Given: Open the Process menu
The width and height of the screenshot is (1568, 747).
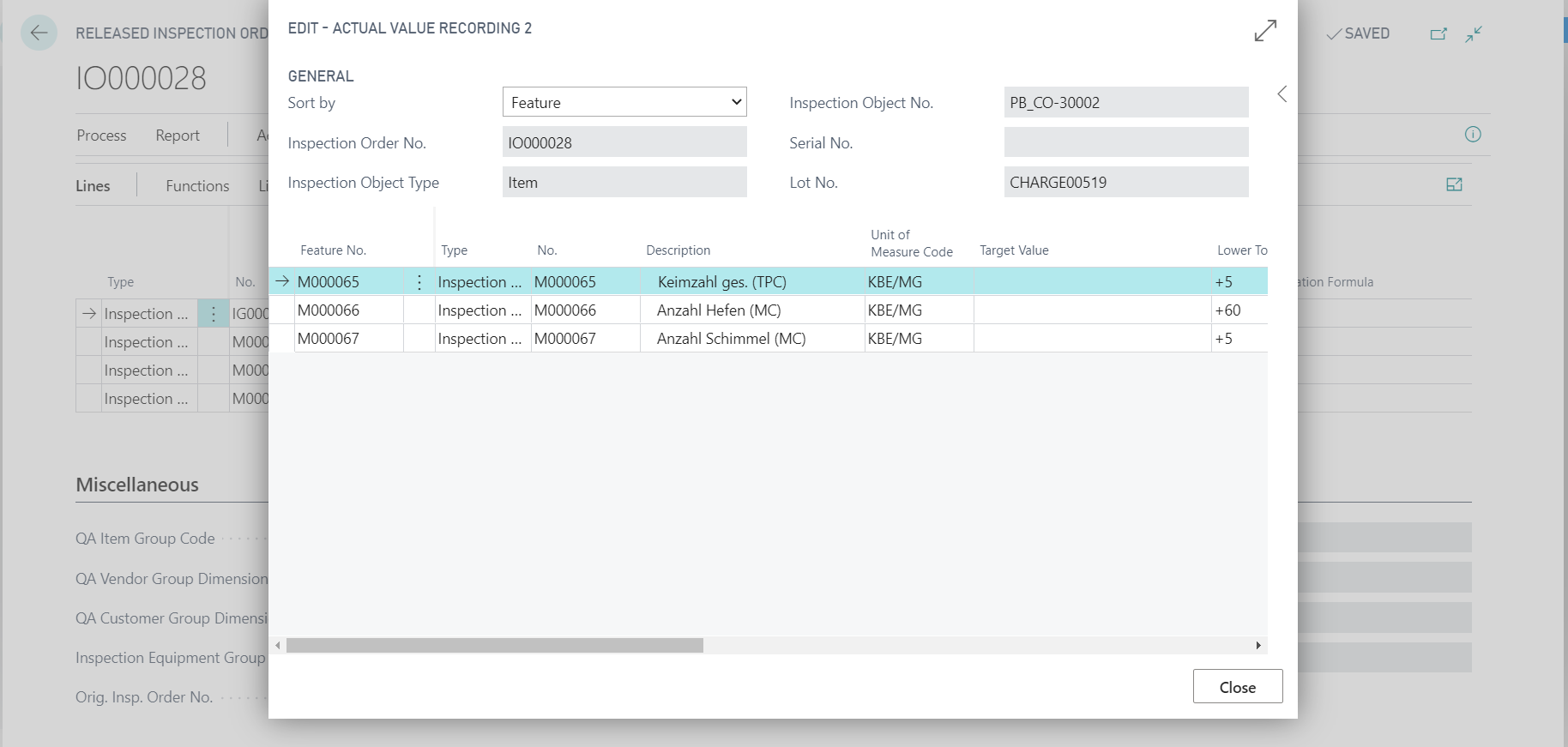Looking at the screenshot, I should tap(101, 136).
